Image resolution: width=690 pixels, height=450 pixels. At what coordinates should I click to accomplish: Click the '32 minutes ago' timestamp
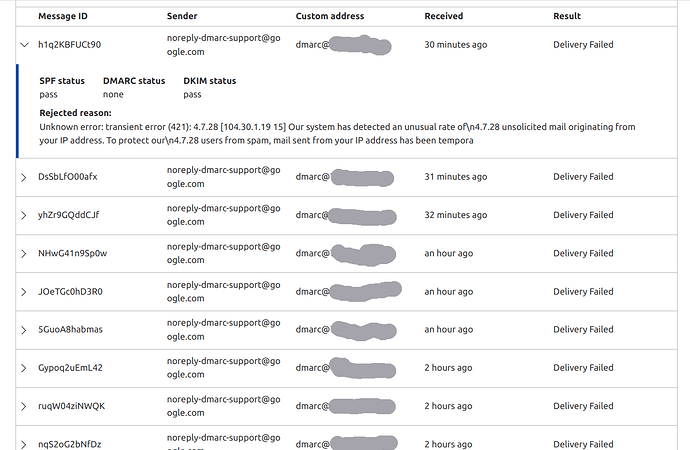(455, 215)
